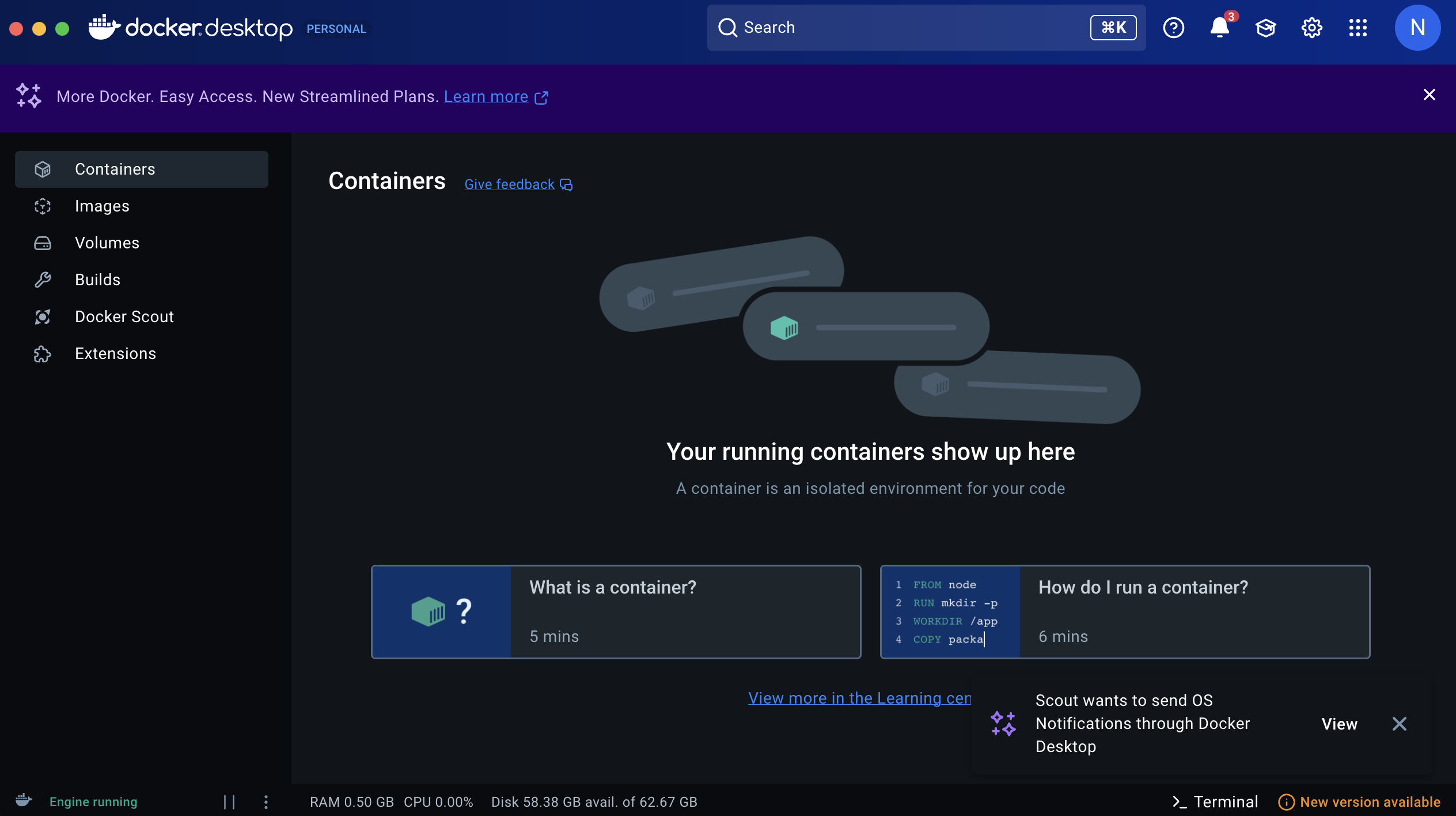Open the Learning center graduation cap icon

1265,28
